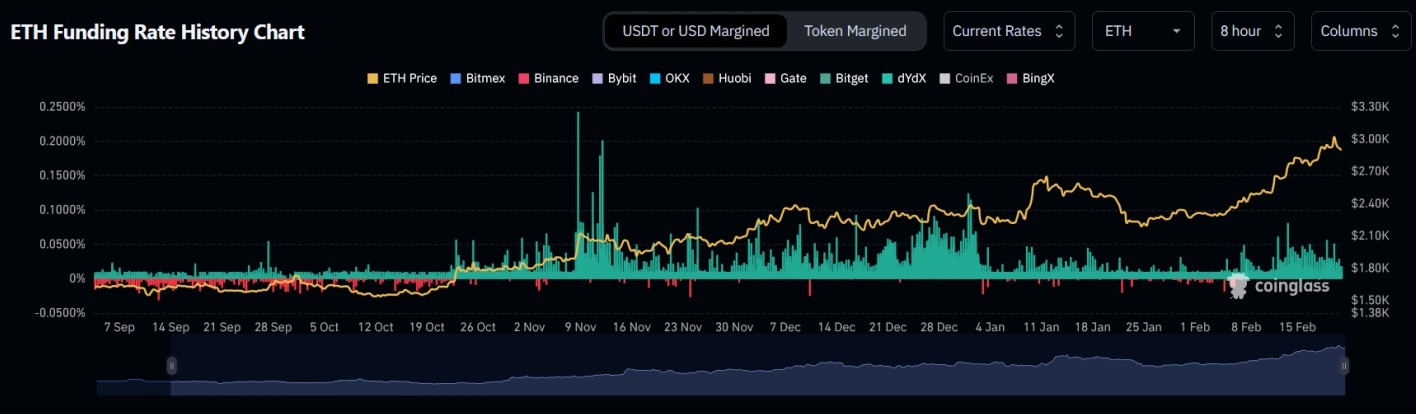
Task: Click the $3.00K price axis label
Action: (x=1371, y=139)
